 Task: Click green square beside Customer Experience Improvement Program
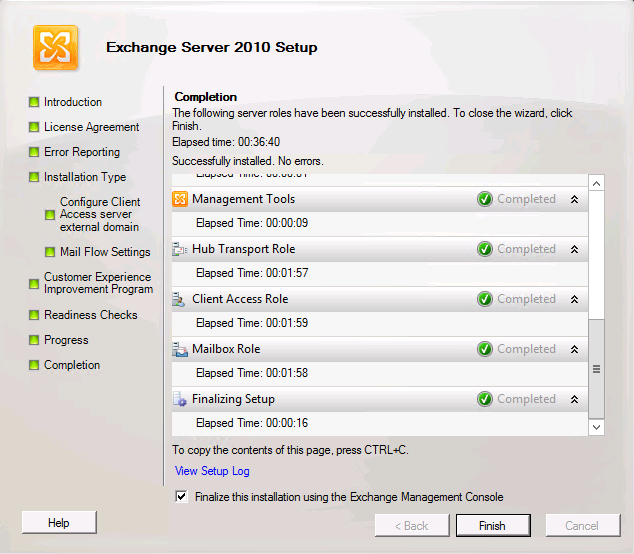[x=34, y=283]
